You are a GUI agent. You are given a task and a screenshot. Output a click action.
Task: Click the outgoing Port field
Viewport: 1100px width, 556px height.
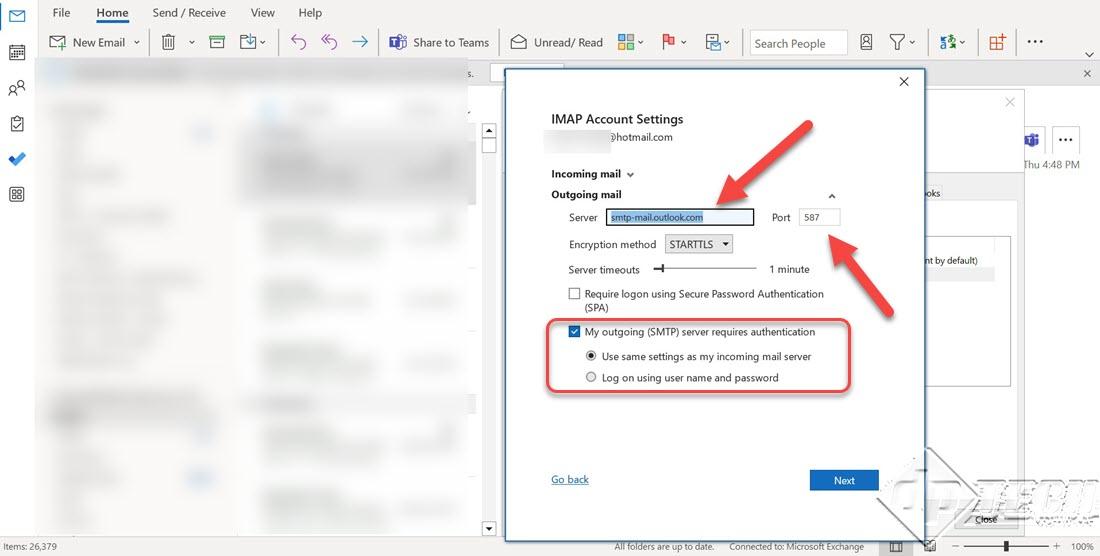[819, 217]
